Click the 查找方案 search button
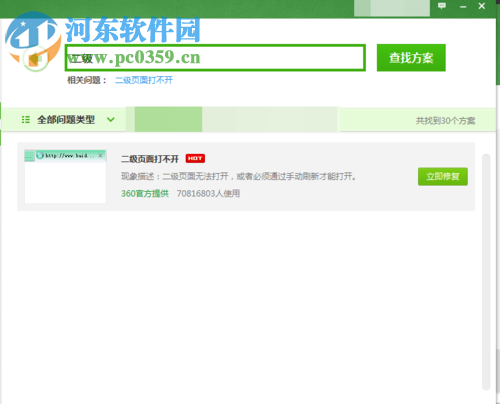Image resolution: width=500 pixels, height=404 pixels. (x=411, y=58)
